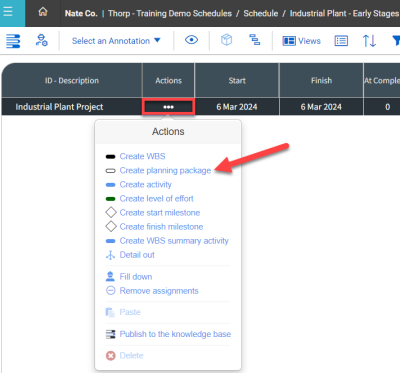Go to the home page icon
The height and width of the screenshot is (373, 400).
[x=43, y=12]
